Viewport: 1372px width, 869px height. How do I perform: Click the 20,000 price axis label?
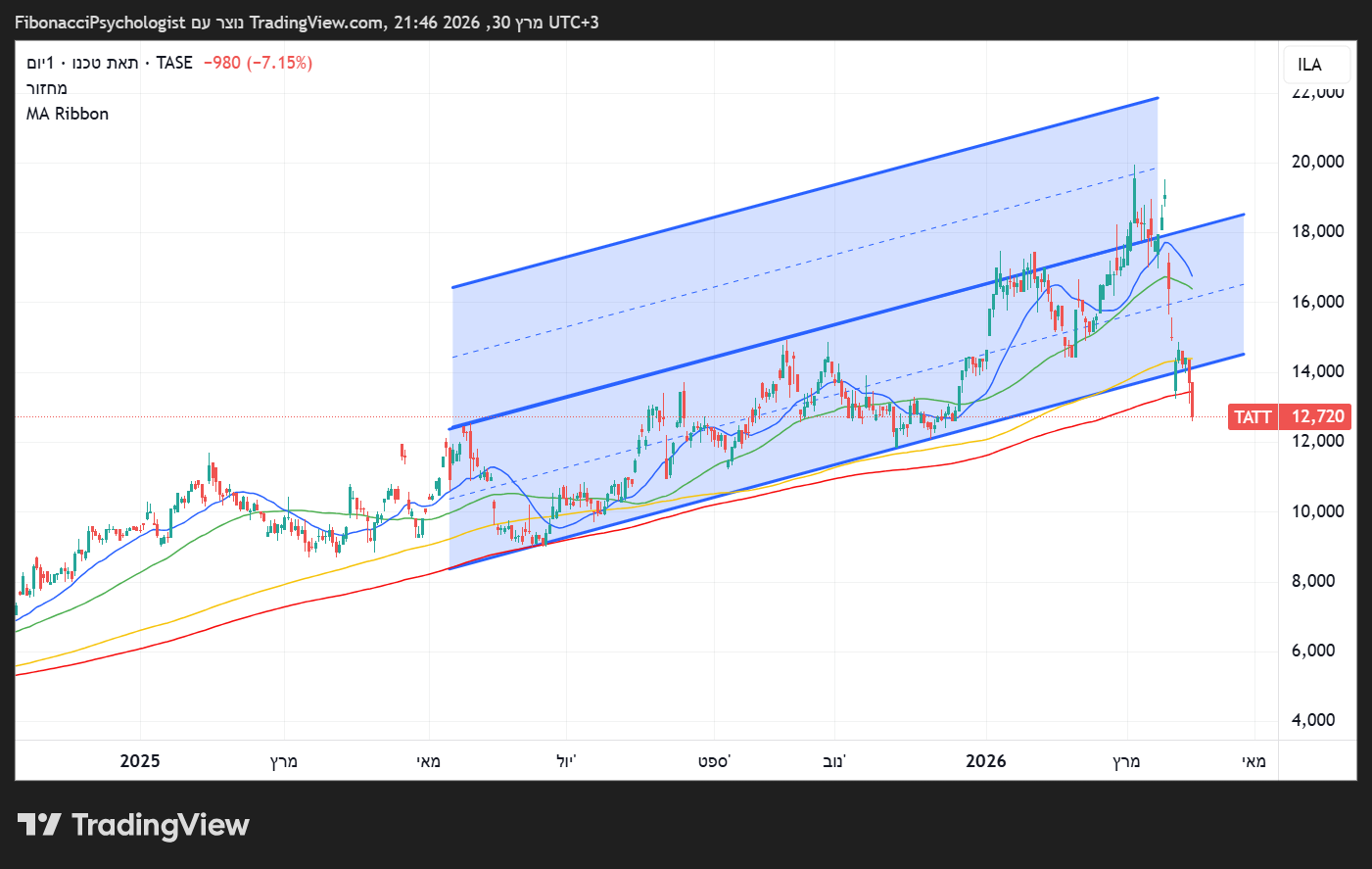point(1317,162)
